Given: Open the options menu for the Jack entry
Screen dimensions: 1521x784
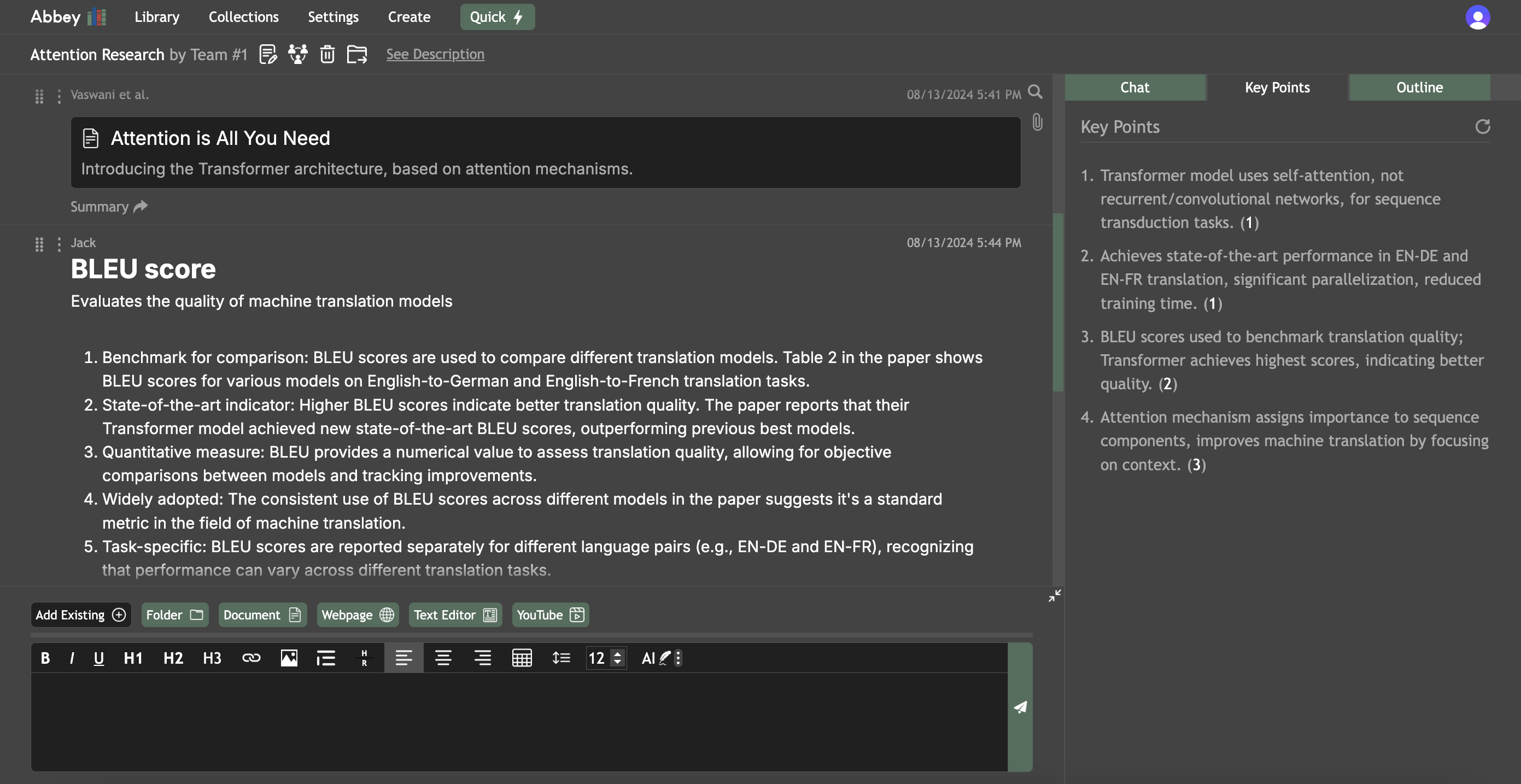Looking at the screenshot, I should point(58,244).
